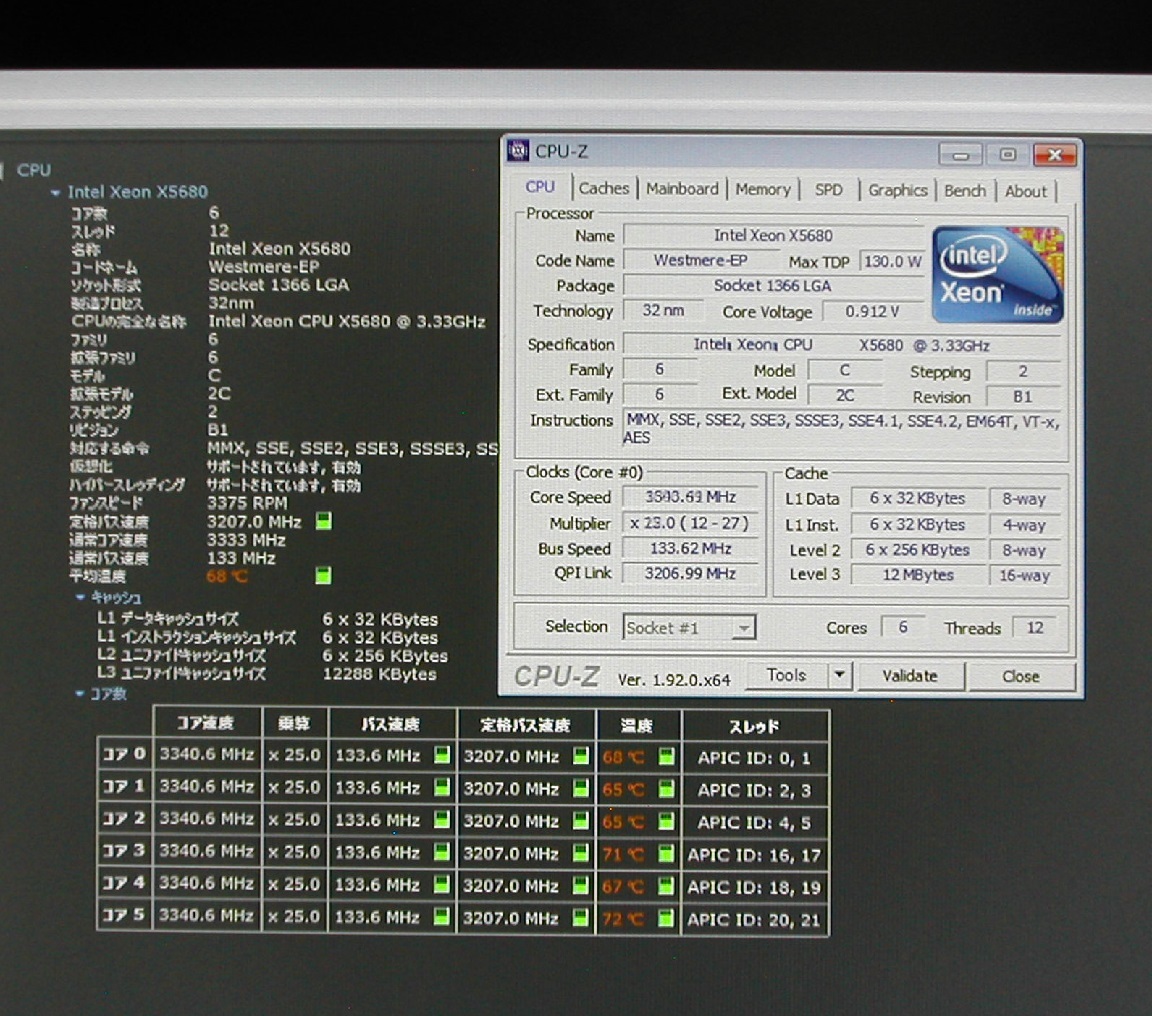Click the Threads count field showing 12

pyautogui.click(x=1034, y=628)
